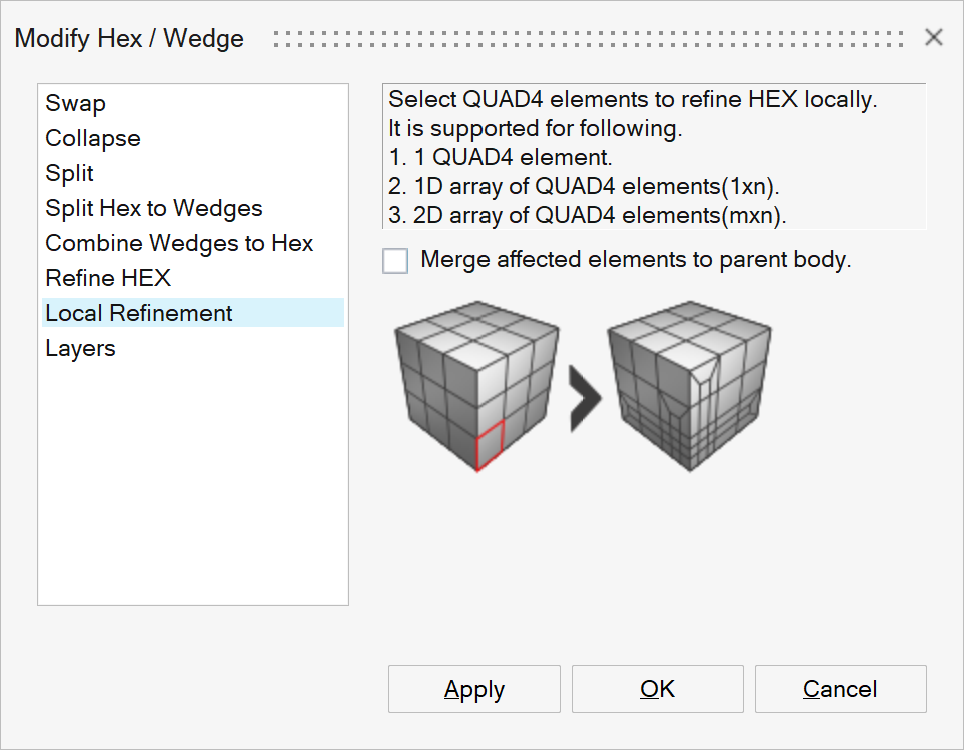Enable Merge affected elements checkbox
Image resolution: width=964 pixels, height=750 pixels.
point(396,261)
